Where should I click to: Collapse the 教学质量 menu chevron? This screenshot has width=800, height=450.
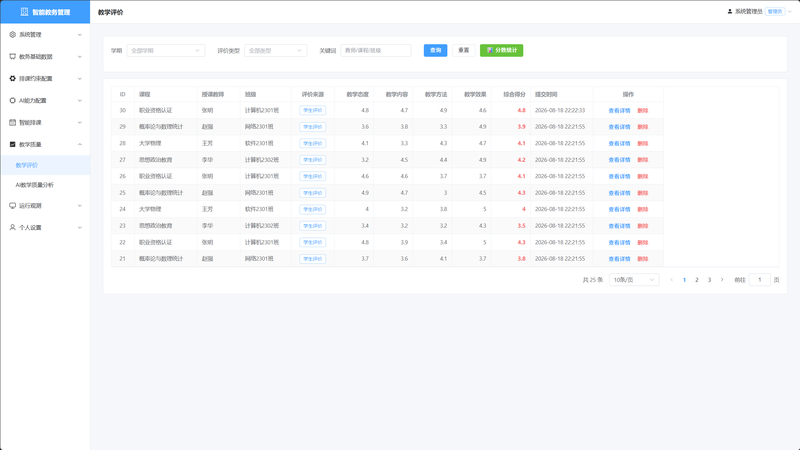(x=80, y=144)
